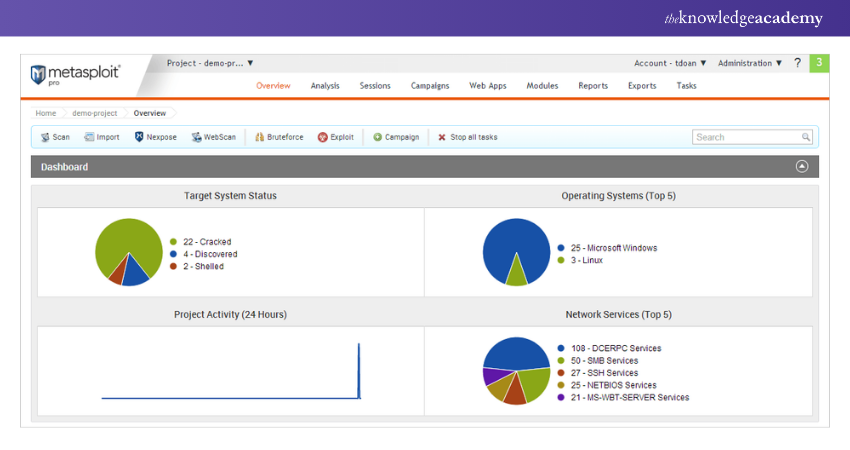Click the 21 - MS-WBT-SERVER Services legend text
Image resolution: width=850 pixels, height=450 pixels.
point(630,397)
